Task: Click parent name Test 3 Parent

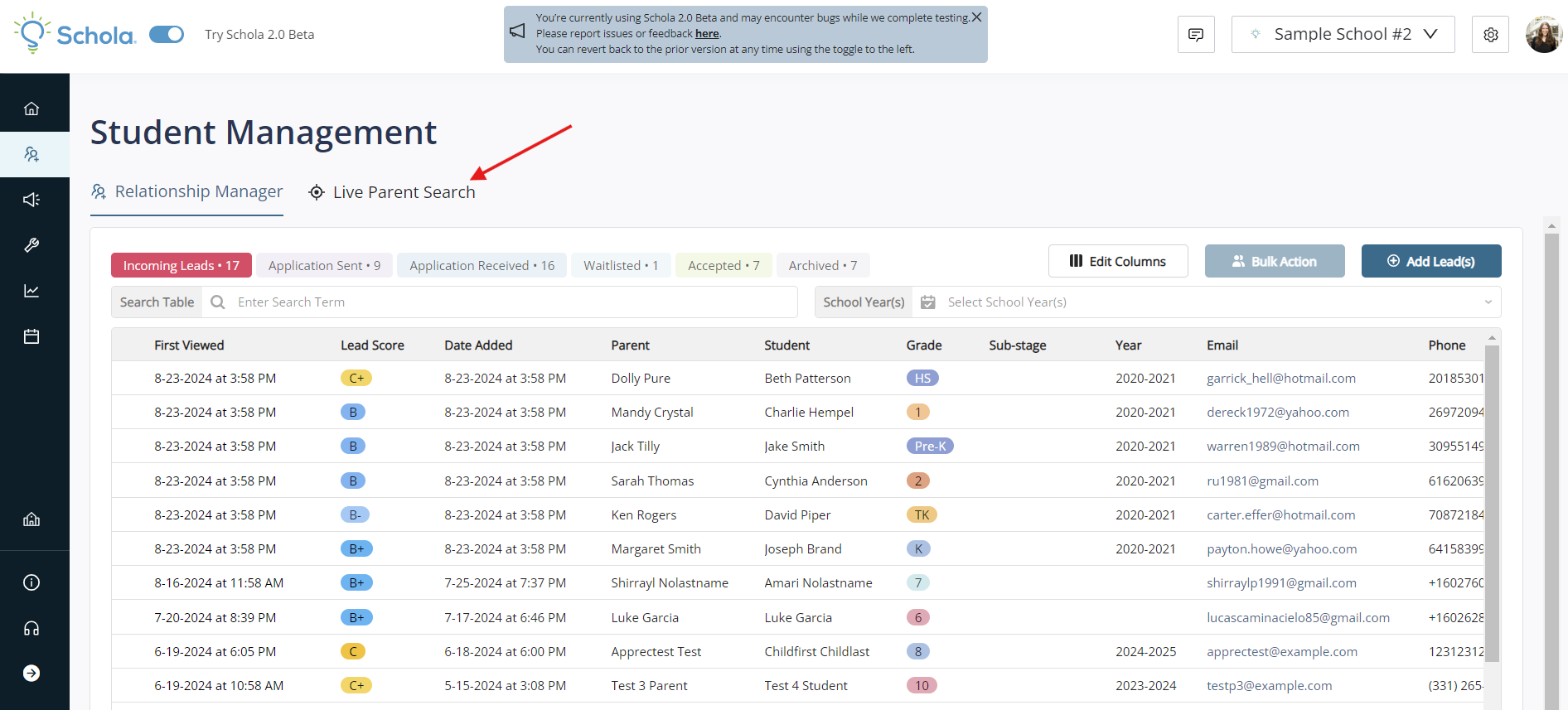Action: [650, 685]
